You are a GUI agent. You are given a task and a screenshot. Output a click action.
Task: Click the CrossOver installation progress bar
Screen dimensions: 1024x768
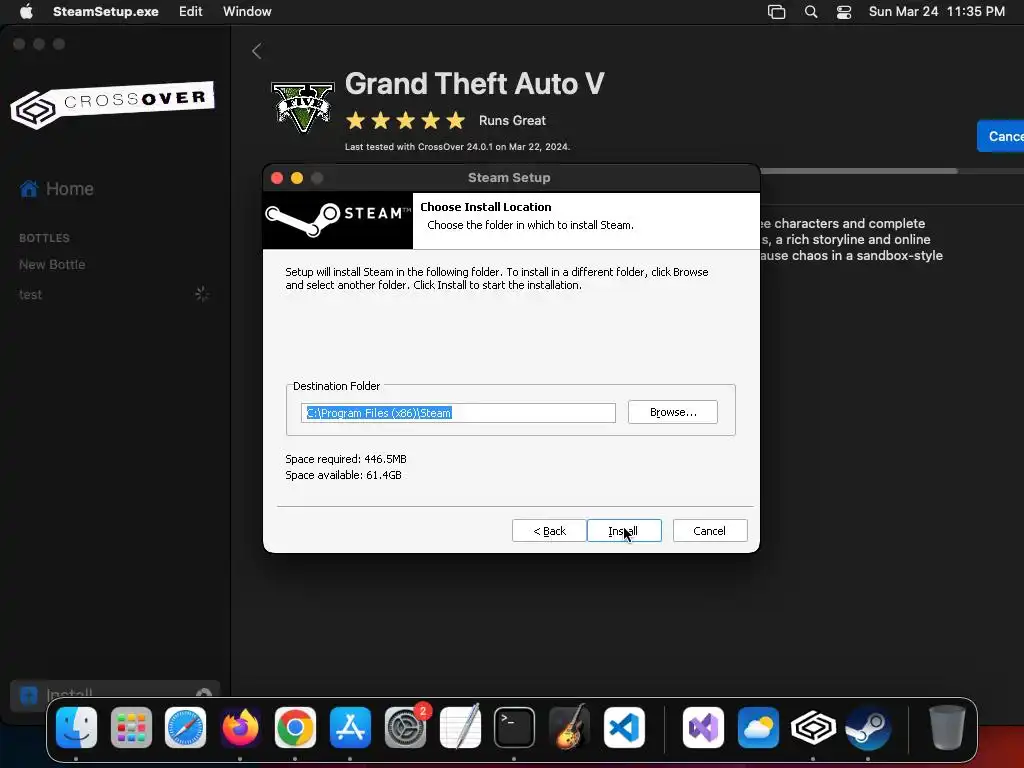892,171
